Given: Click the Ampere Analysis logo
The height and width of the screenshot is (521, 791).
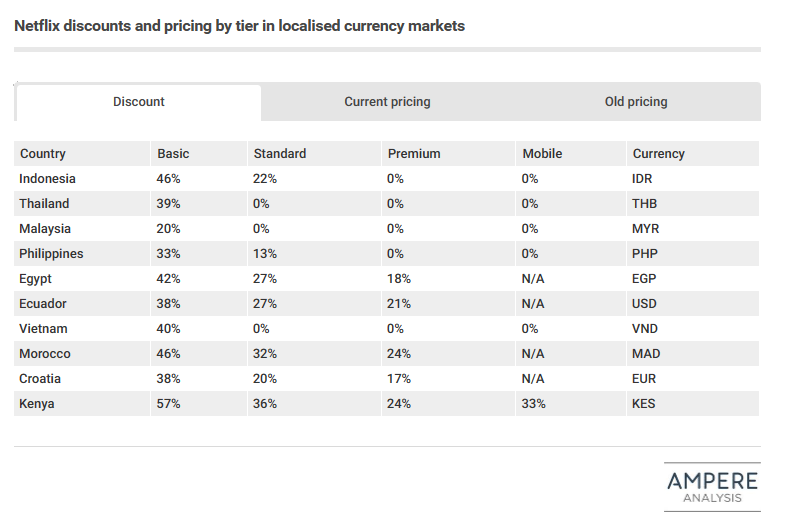Looking at the screenshot, I should click(x=712, y=487).
